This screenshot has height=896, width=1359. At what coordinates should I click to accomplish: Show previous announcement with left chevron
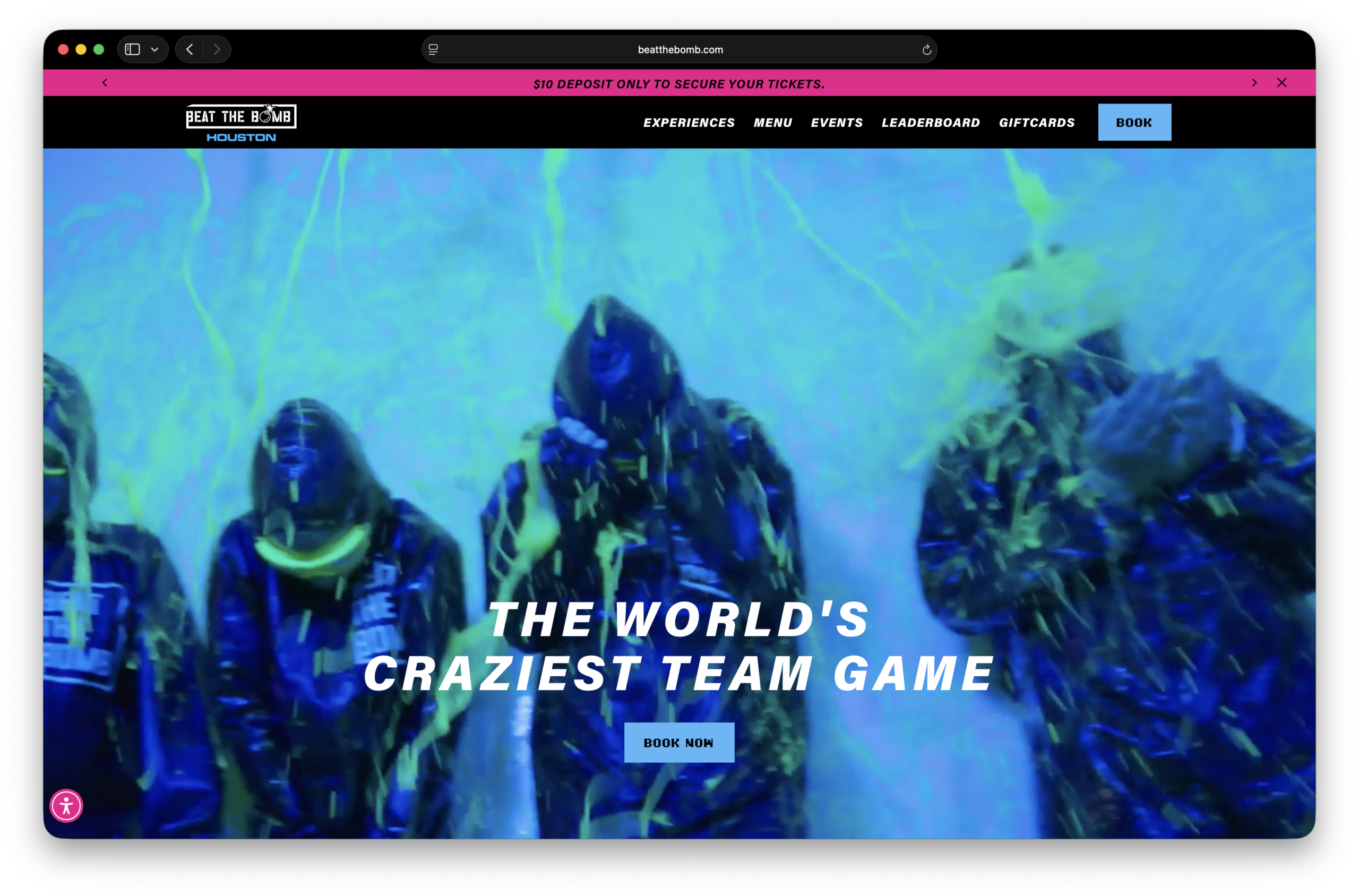[105, 83]
